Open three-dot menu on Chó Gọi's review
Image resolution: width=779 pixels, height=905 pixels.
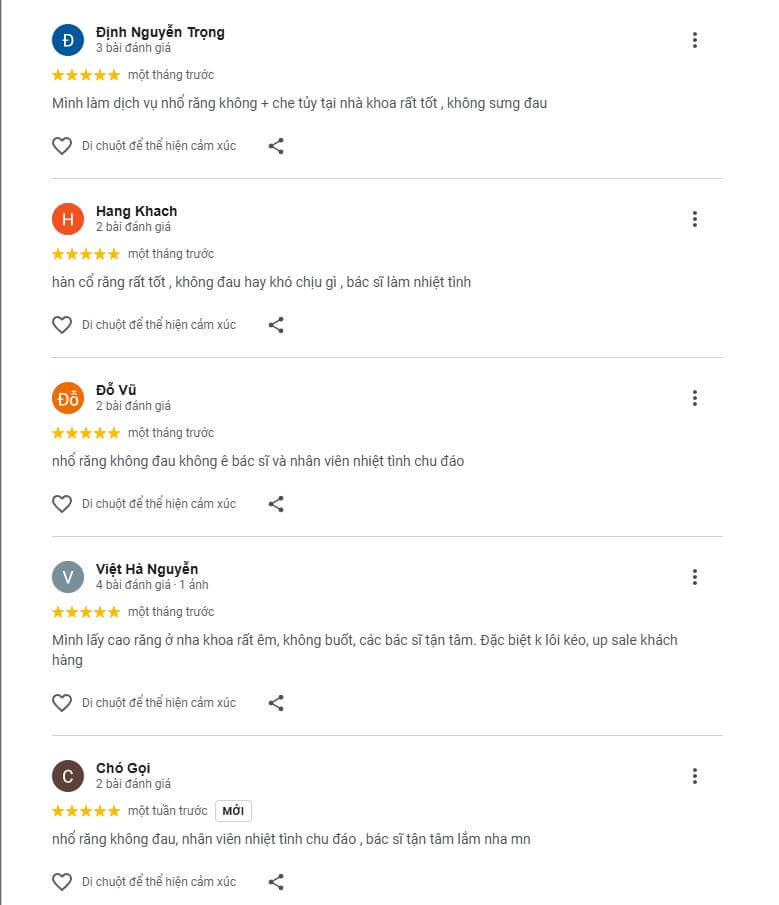694,776
